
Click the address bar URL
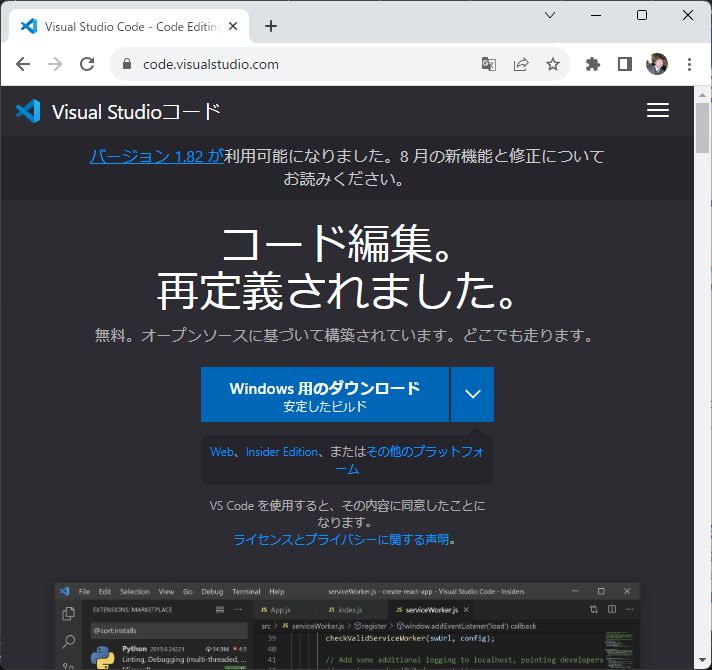point(211,64)
